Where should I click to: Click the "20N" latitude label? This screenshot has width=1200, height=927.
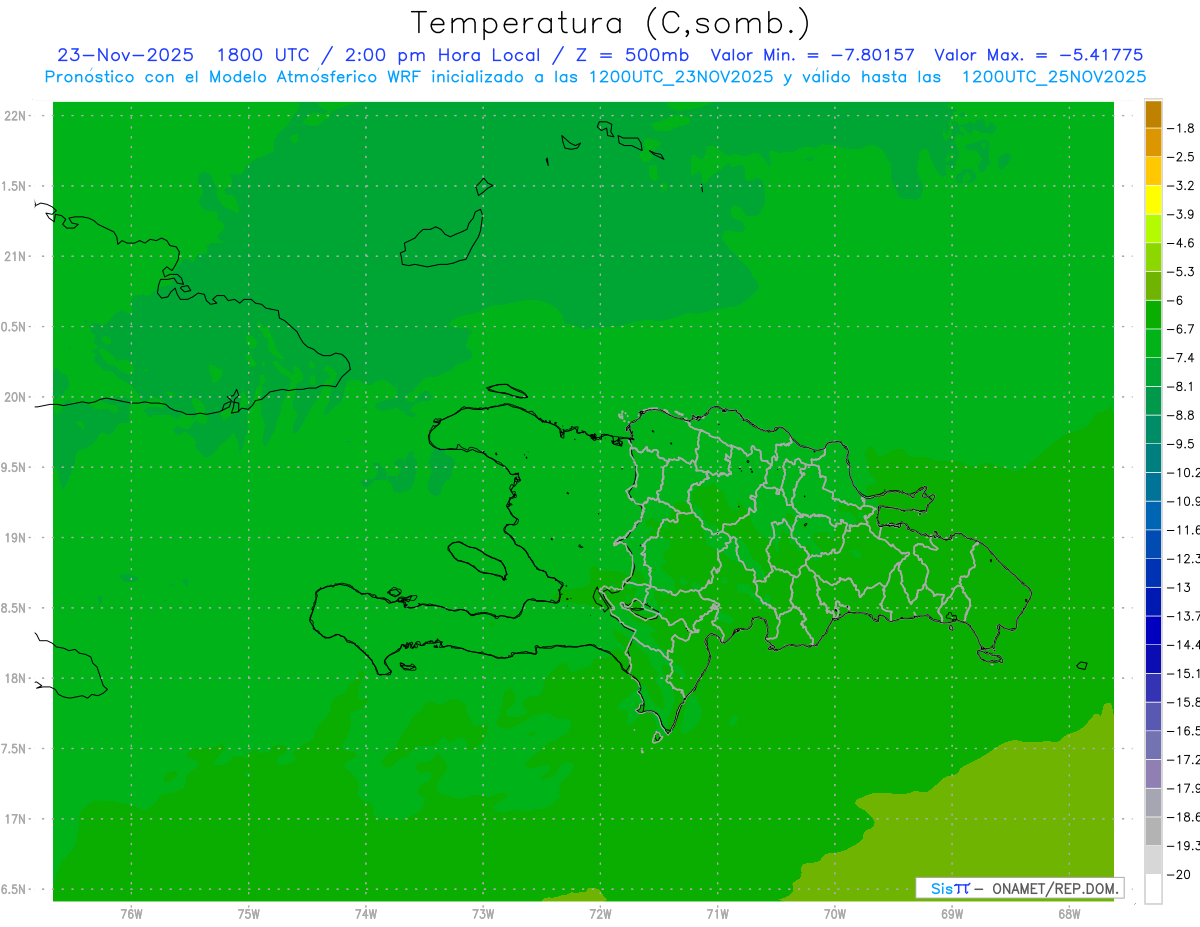(14, 397)
